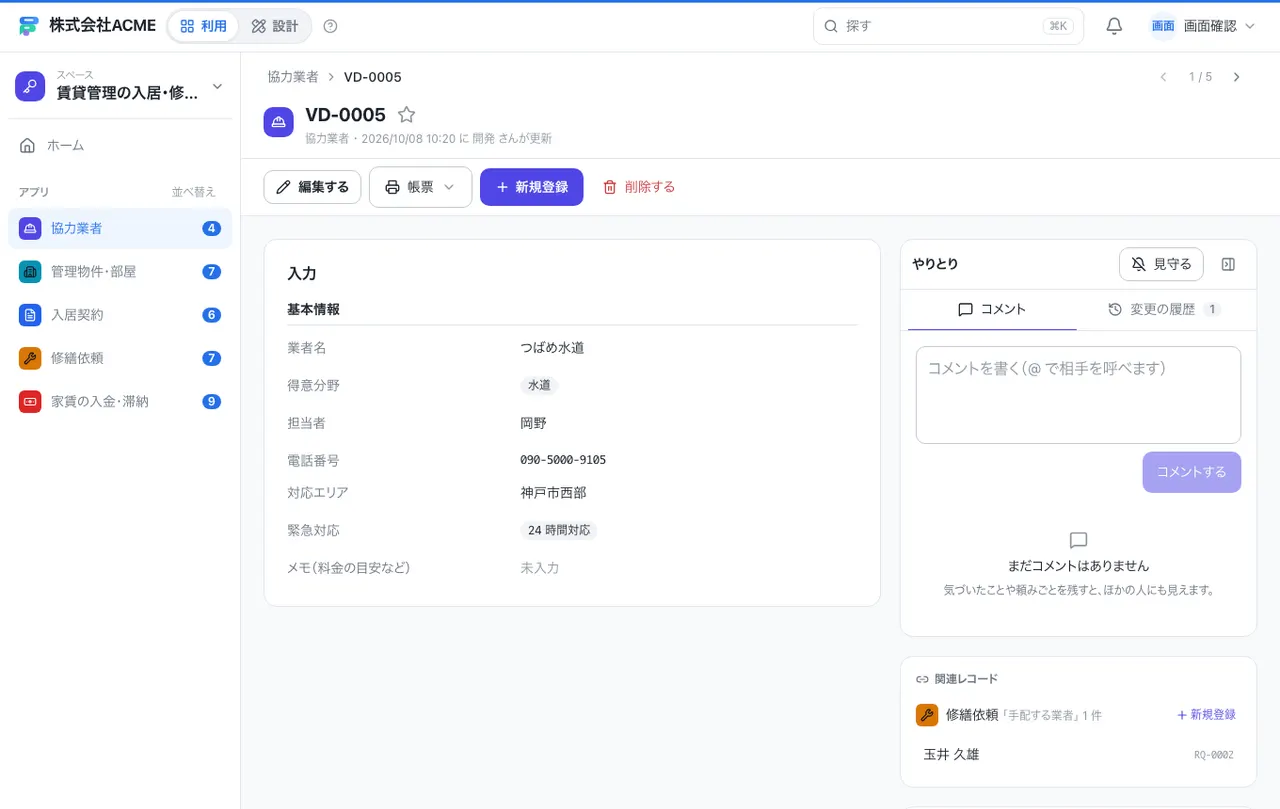Click the 神戸市西部 value
The height and width of the screenshot is (809, 1280).
click(553, 493)
